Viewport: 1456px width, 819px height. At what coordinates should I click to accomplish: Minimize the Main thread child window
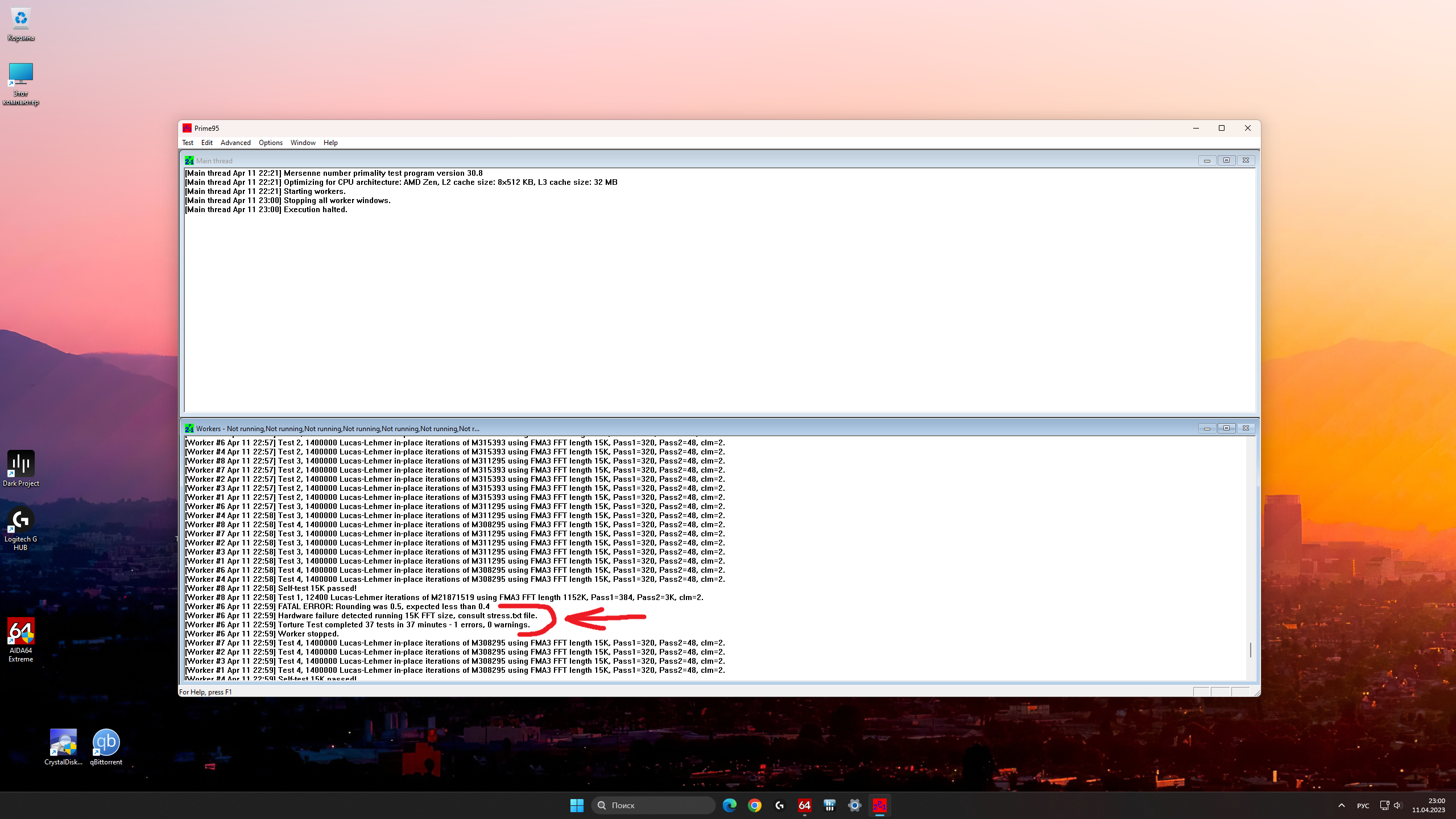coord(1206,160)
